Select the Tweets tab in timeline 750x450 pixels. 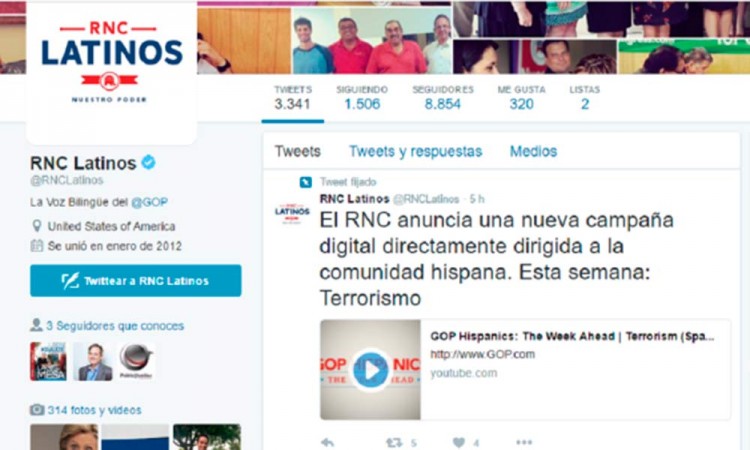click(298, 152)
